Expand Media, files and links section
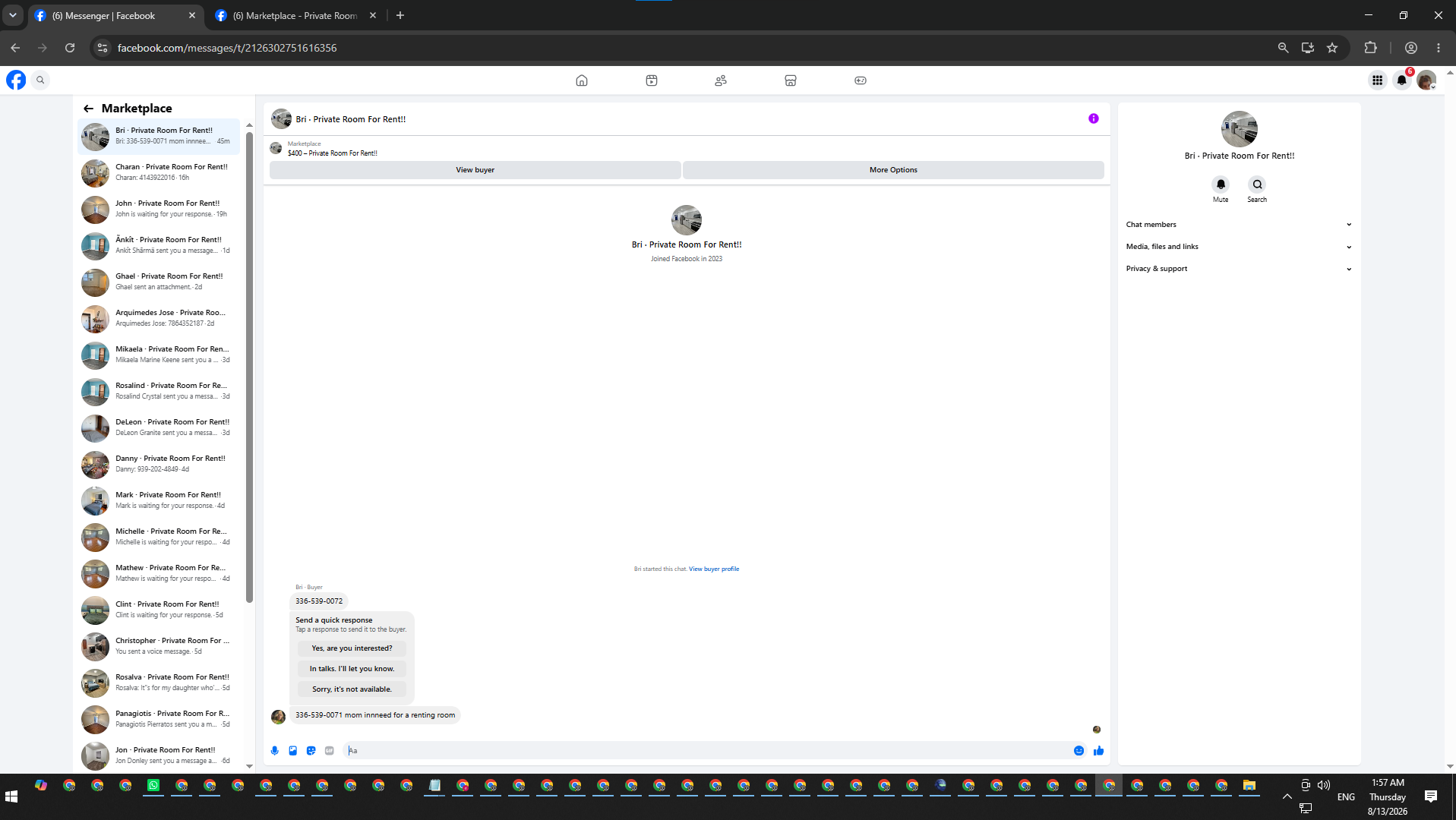Image resolution: width=1456 pixels, height=820 pixels. (1239, 247)
